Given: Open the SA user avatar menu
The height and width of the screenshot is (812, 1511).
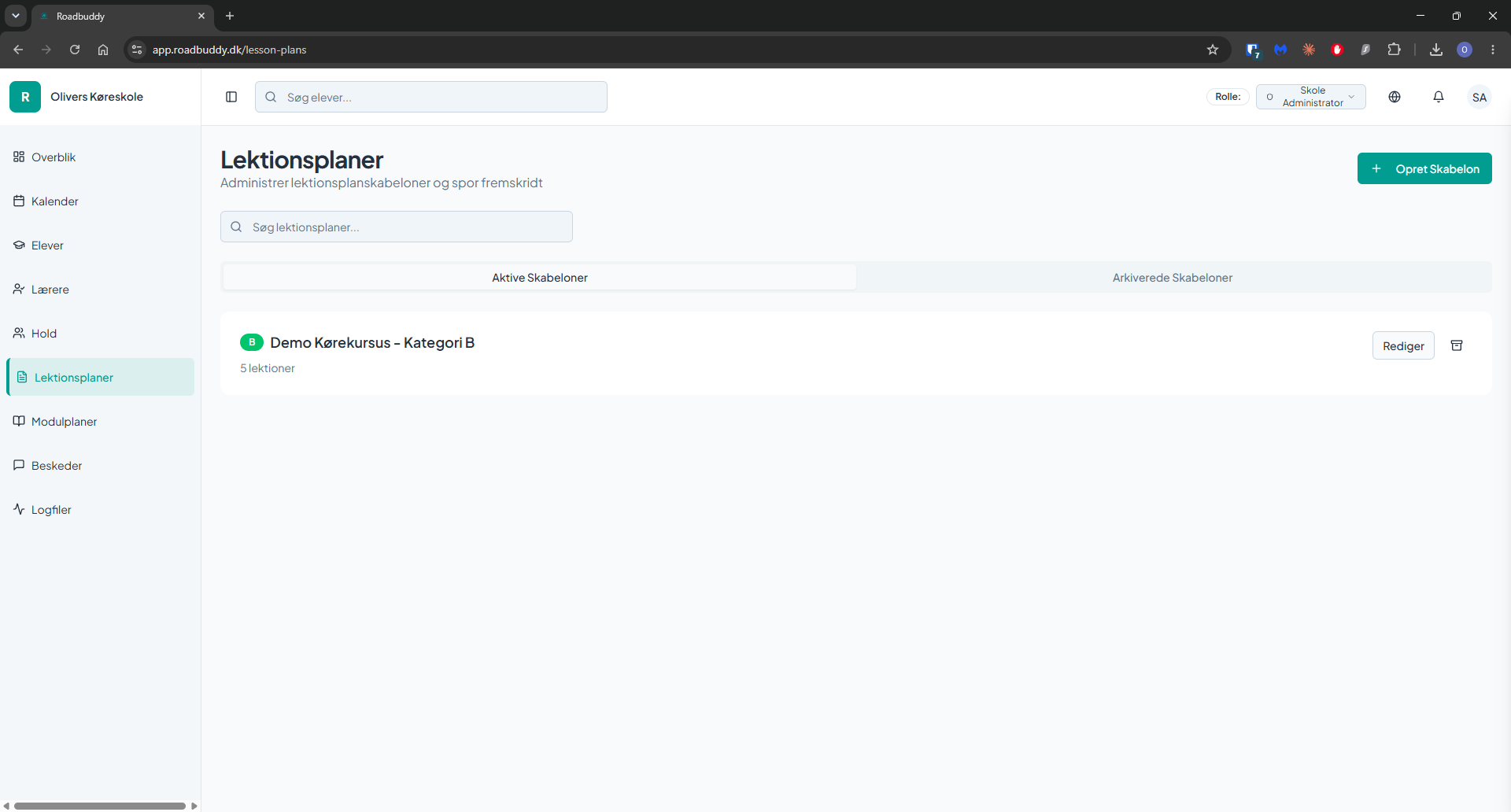Looking at the screenshot, I should 1480,97.
